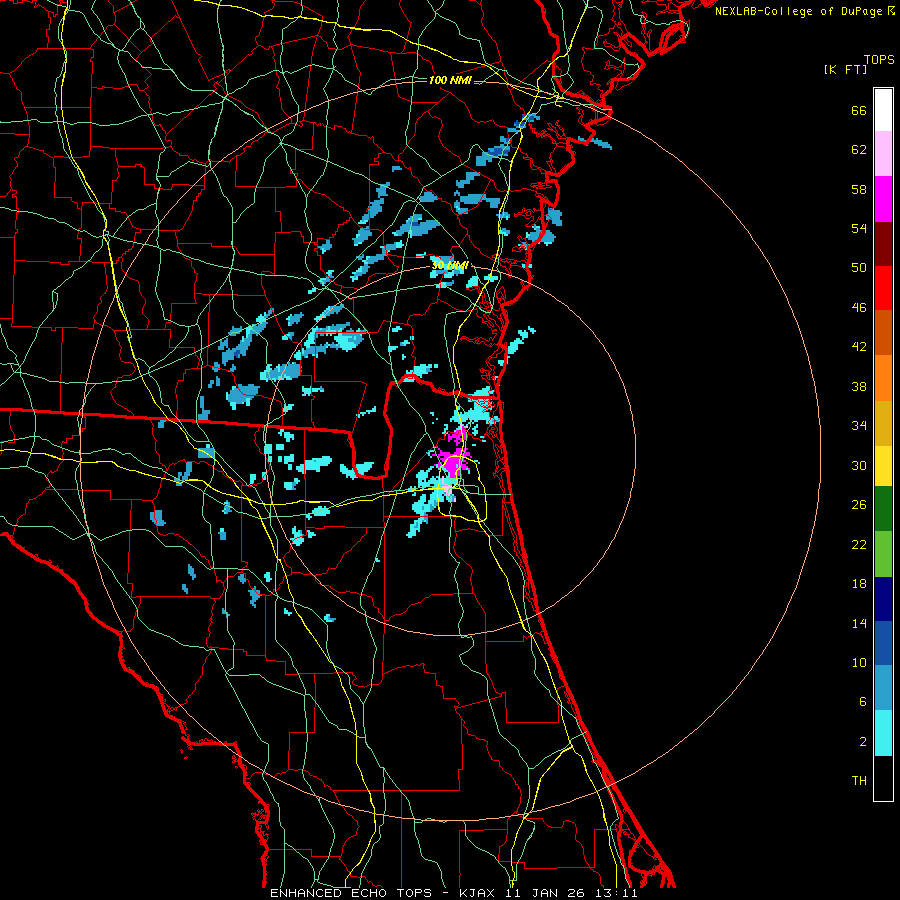Click the black TH swatch at the legend bottom
This screenshot has width=900, height=900.
tap(883, 778)
